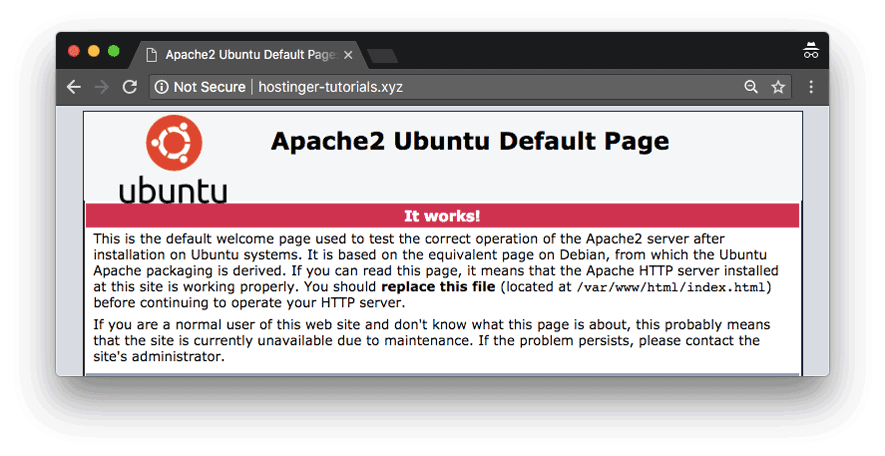Screen dimensions: 885x456
Task: Select the Apache2 Ubuntu Default Page tab
Action: (x=248, y=55)
